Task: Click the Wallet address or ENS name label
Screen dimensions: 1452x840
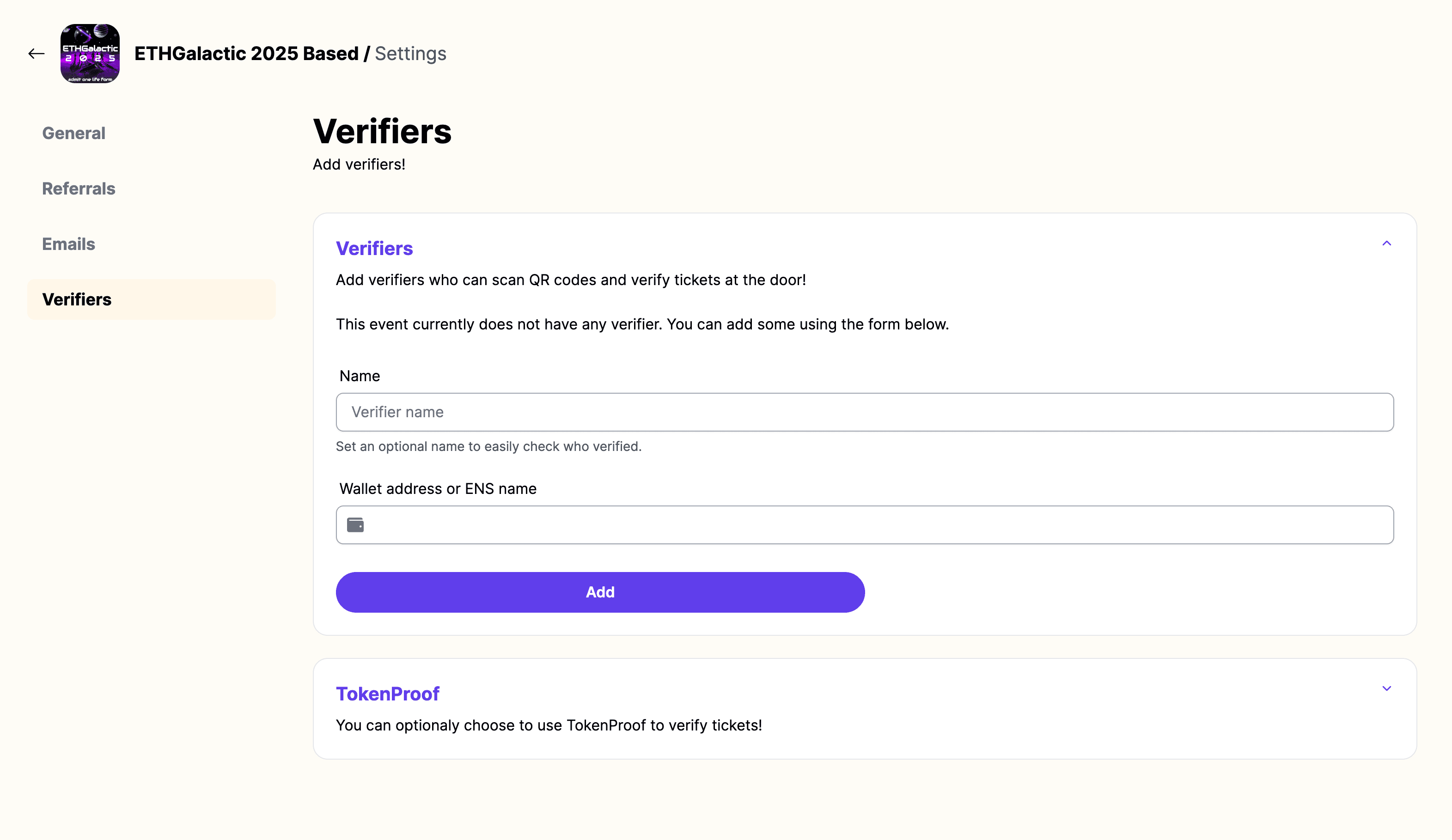Action: [438, 488]
